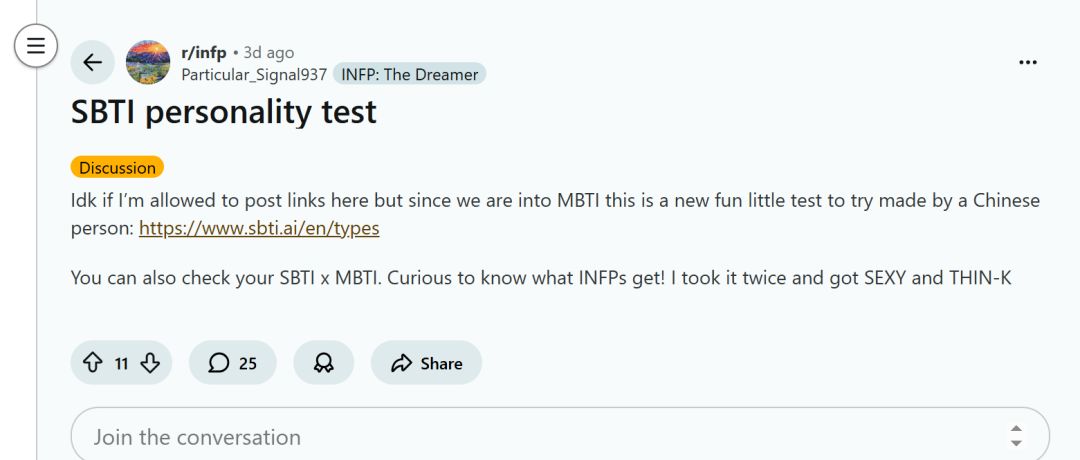
Task: View Particular_Signal937's profile
Action: (x=254, y=74)
